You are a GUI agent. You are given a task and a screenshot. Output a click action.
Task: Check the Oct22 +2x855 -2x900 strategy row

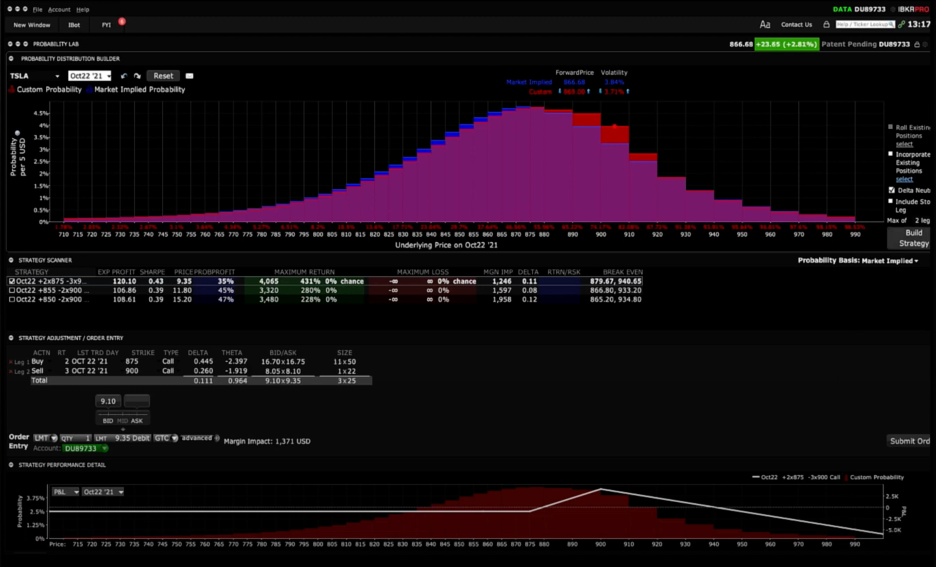click(12, 290)
